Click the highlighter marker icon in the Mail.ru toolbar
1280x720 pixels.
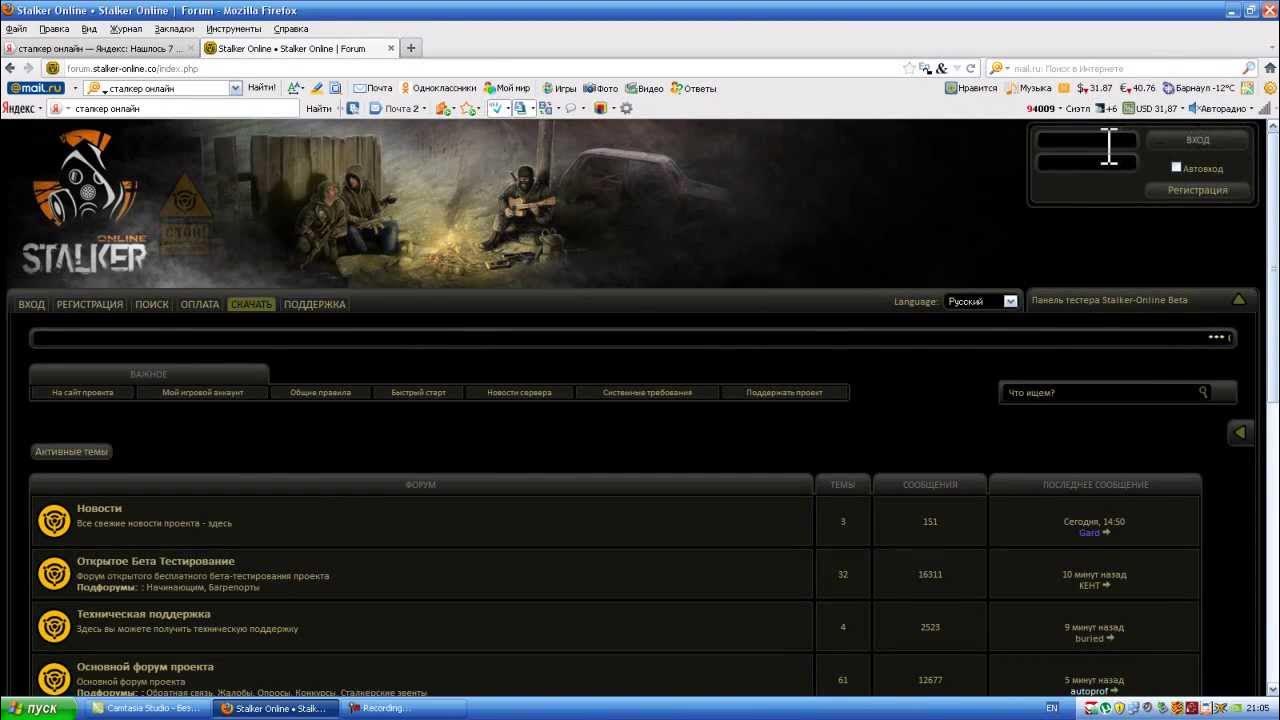[317, 88]
